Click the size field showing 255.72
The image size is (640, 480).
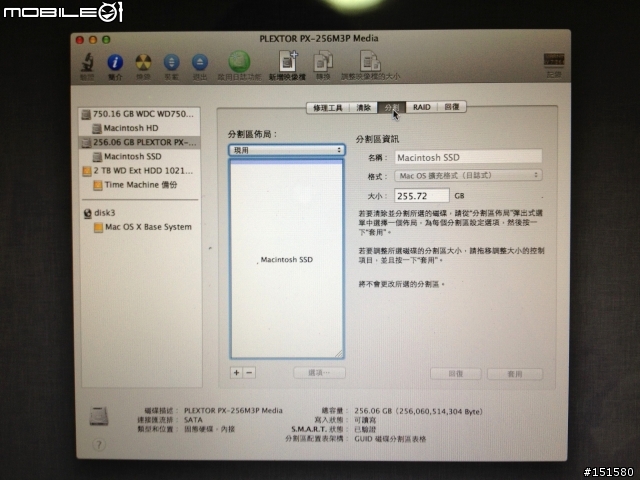422,196
